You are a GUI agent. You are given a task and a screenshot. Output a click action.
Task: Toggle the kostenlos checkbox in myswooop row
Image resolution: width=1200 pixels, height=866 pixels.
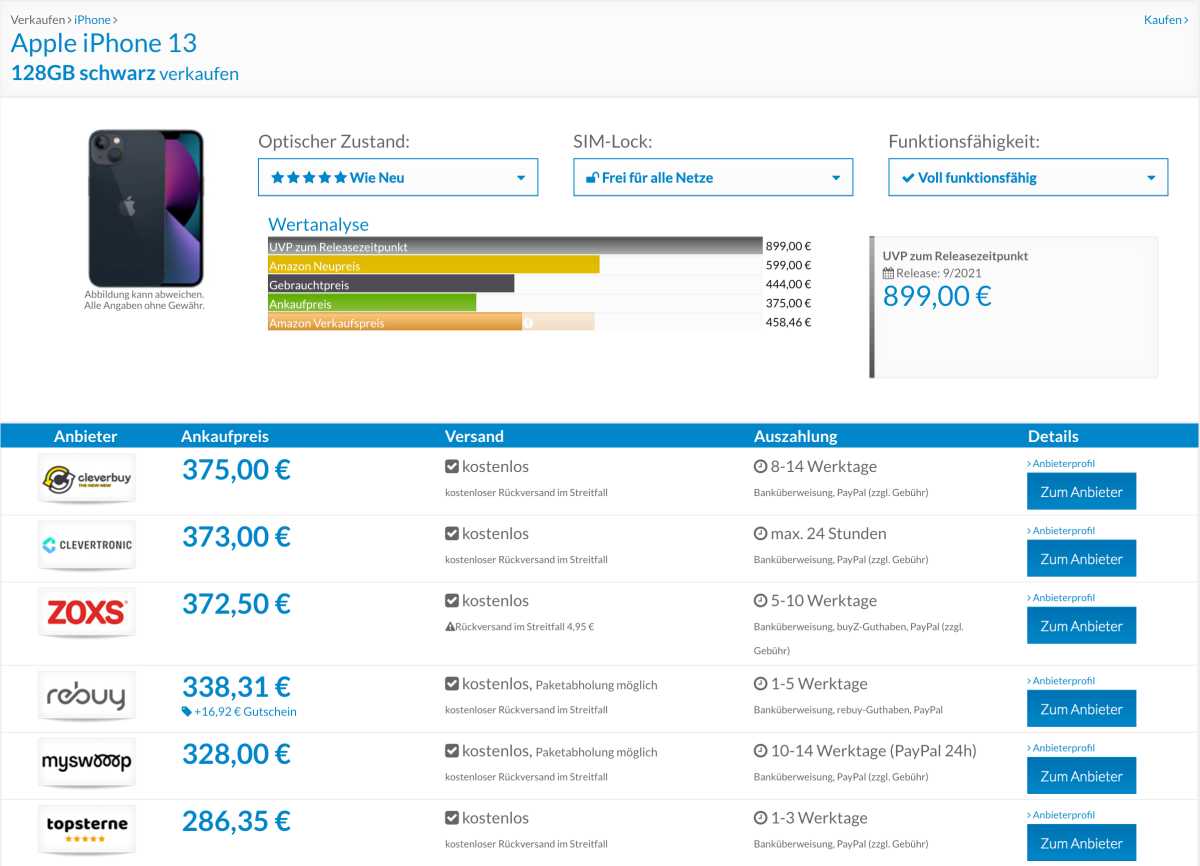tap(452, 751)
